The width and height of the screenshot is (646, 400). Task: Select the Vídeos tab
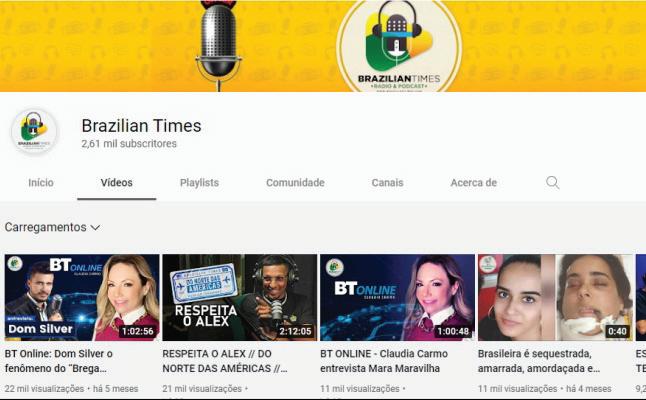click(117, 182)
